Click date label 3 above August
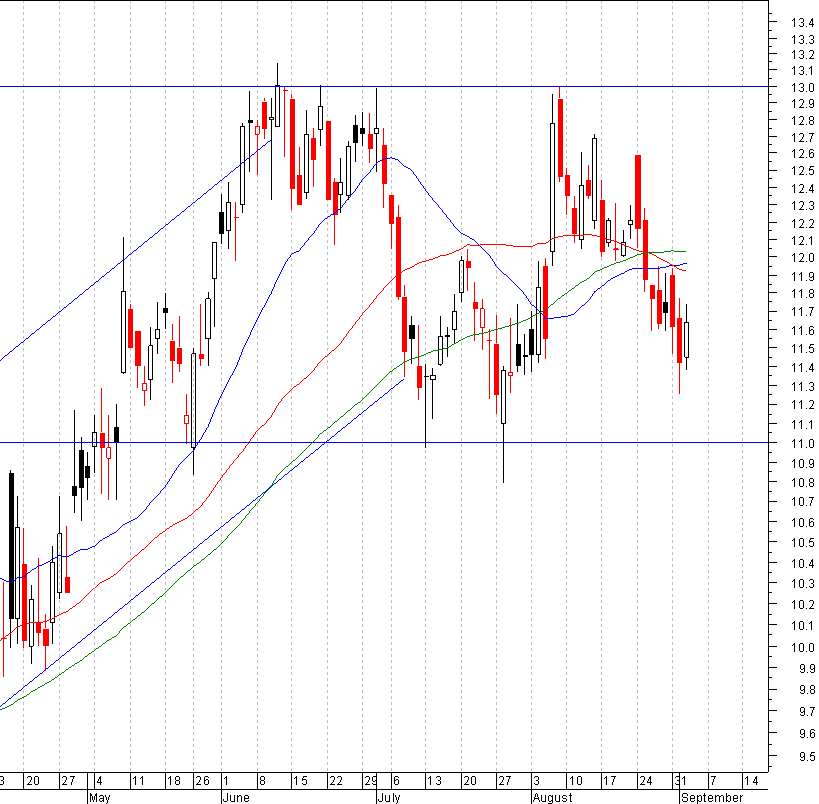The width and height of the screenshot is (819, 804). (x=536, y=781)
